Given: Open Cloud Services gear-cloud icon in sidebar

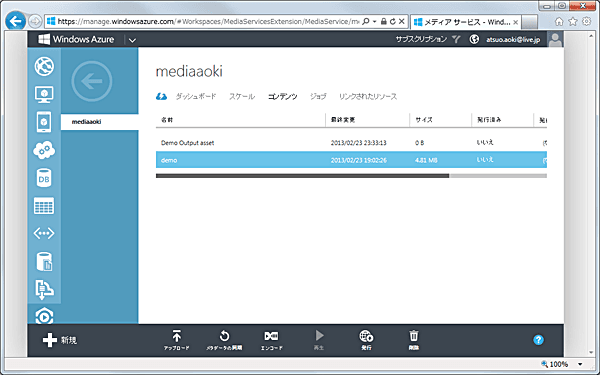Looking at the screenshot, I should pos(44,150).
